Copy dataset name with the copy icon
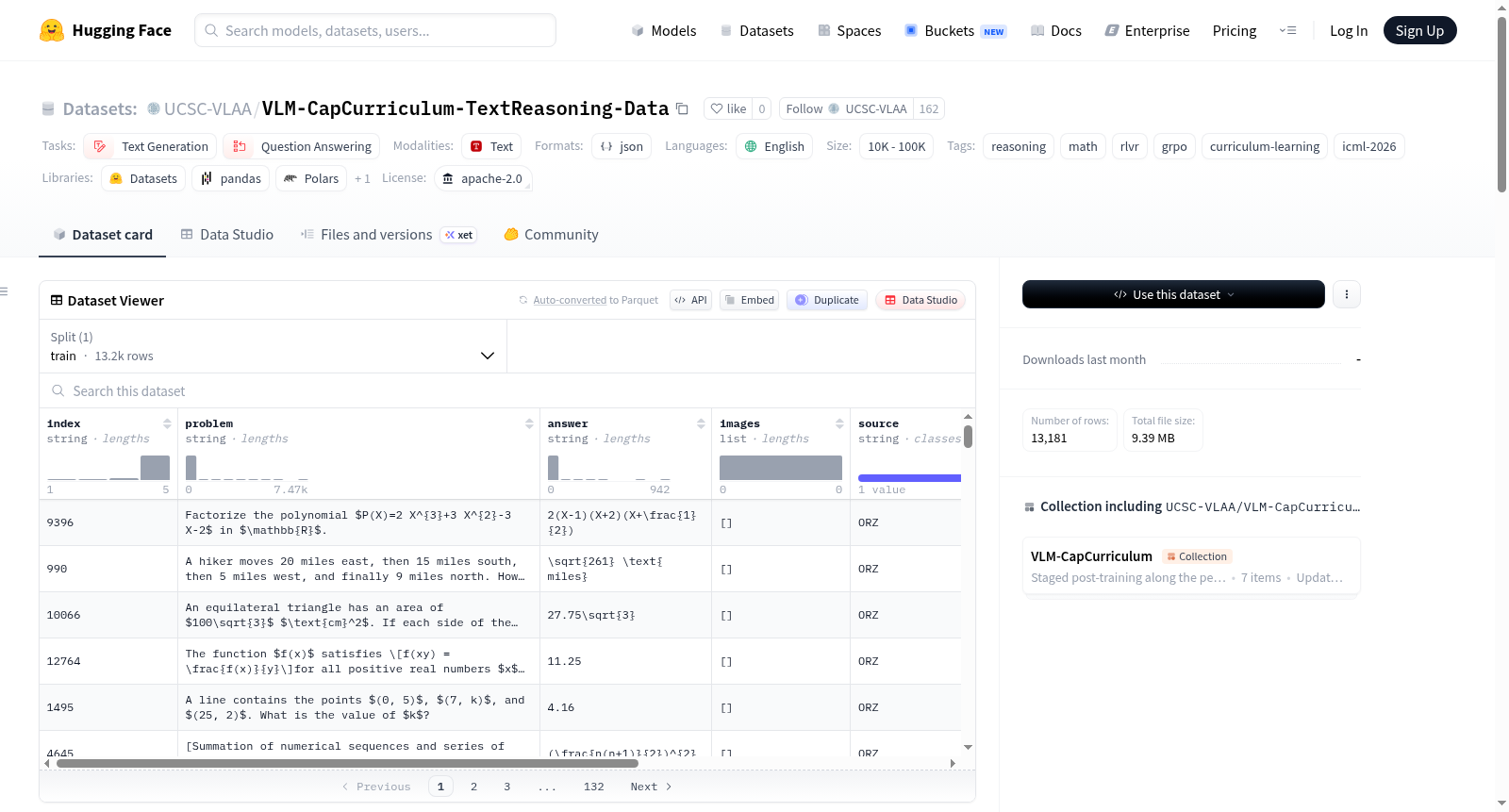The image size is (1509, 812). coord(682,109)
